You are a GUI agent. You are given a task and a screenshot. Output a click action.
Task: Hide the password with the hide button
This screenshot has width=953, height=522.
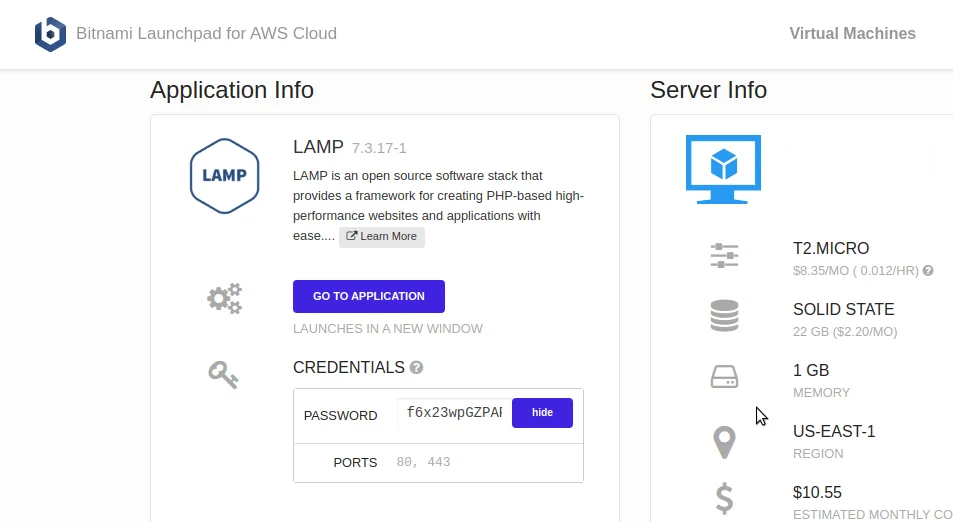click(542, 413)
